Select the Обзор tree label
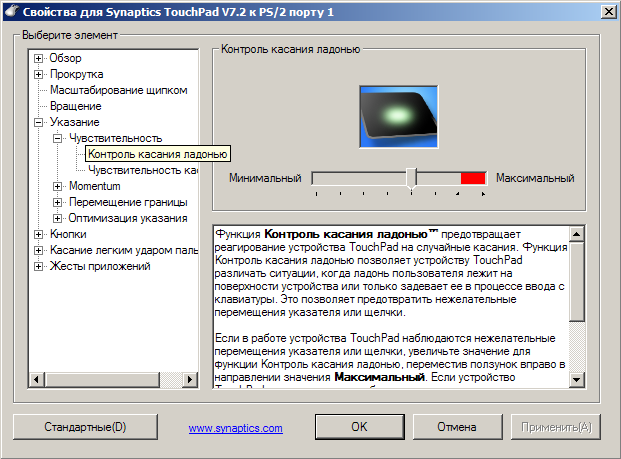Viewport: 621px width, 459px height. (65, 58)
